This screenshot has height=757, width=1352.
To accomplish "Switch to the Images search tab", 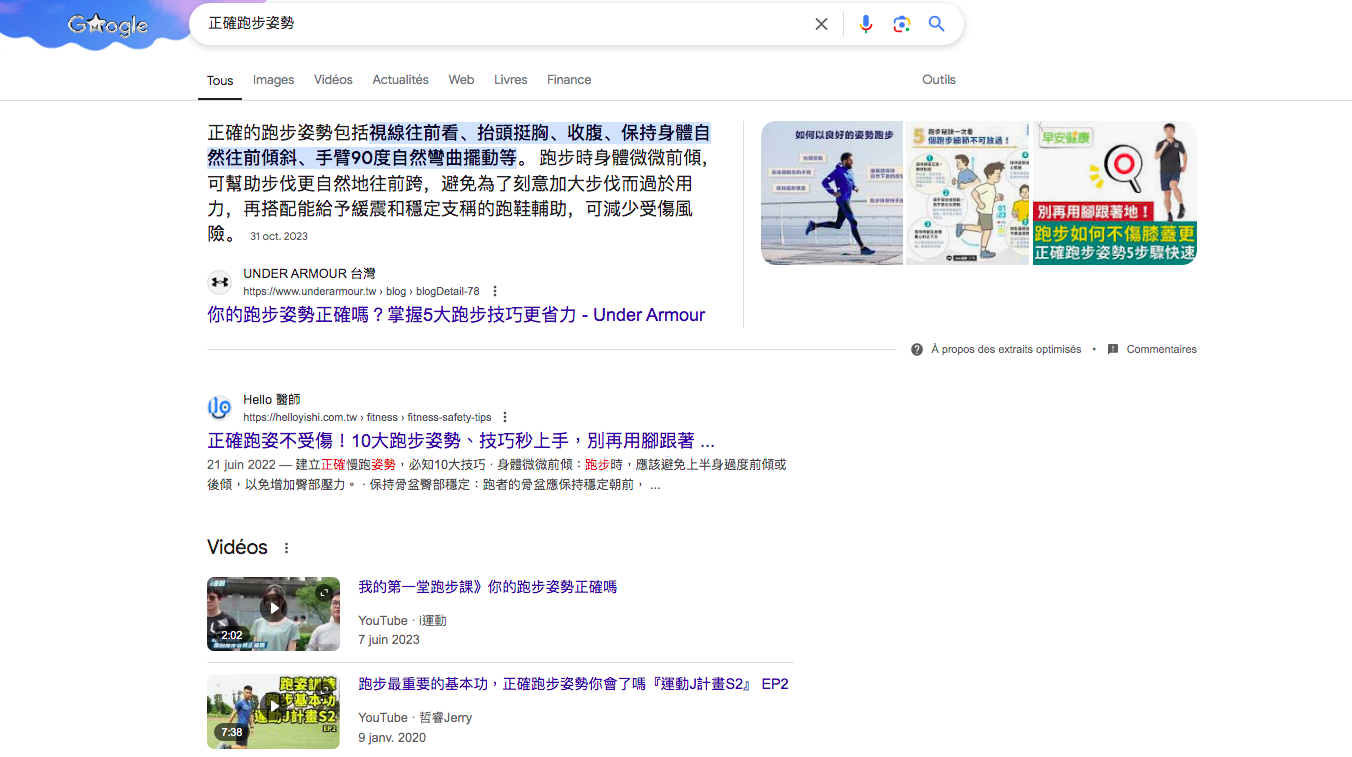I will [273, 80].
